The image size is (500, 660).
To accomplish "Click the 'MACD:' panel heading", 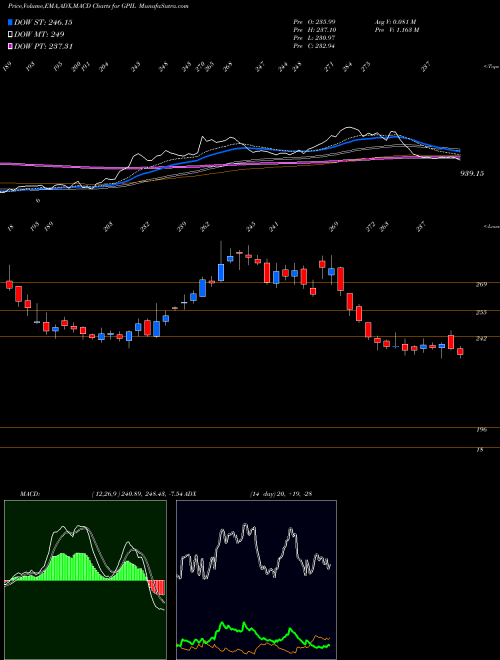I will (29, 494).
